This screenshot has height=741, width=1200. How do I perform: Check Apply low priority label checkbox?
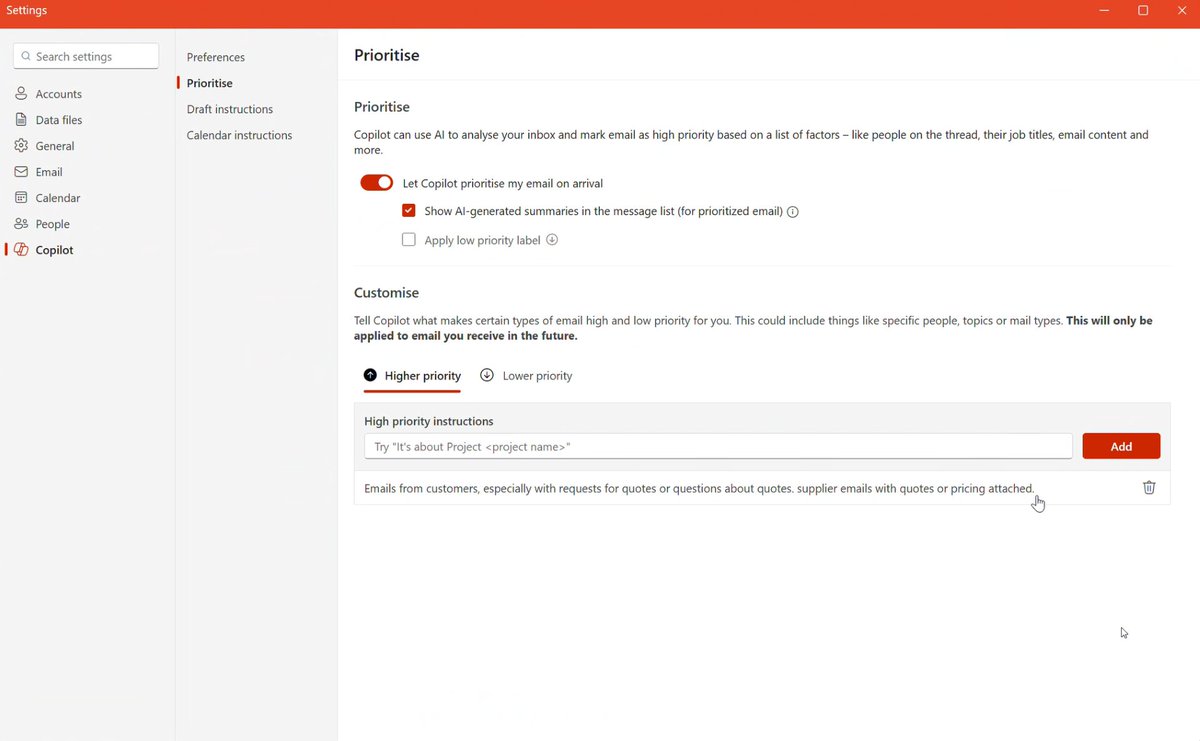(x=408, y=240)
